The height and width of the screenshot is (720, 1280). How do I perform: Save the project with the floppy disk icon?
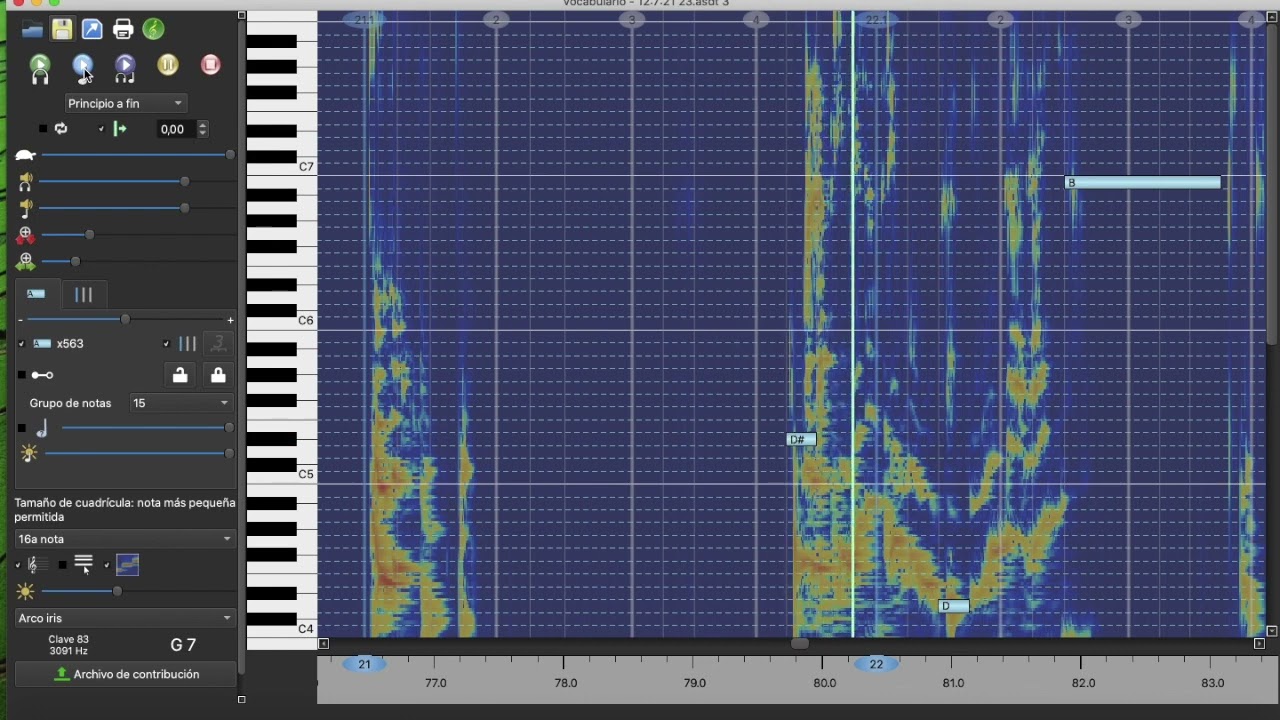[62, 29]
